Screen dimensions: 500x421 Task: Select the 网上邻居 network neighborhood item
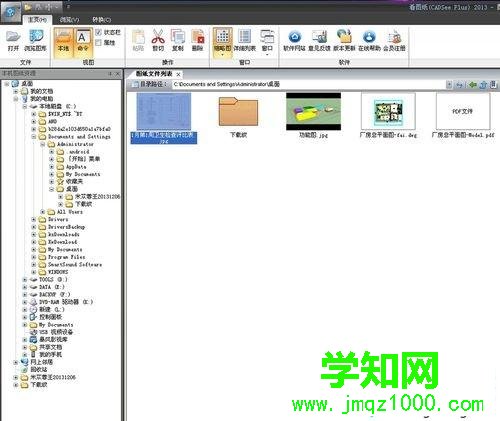(x=41, y=362)
